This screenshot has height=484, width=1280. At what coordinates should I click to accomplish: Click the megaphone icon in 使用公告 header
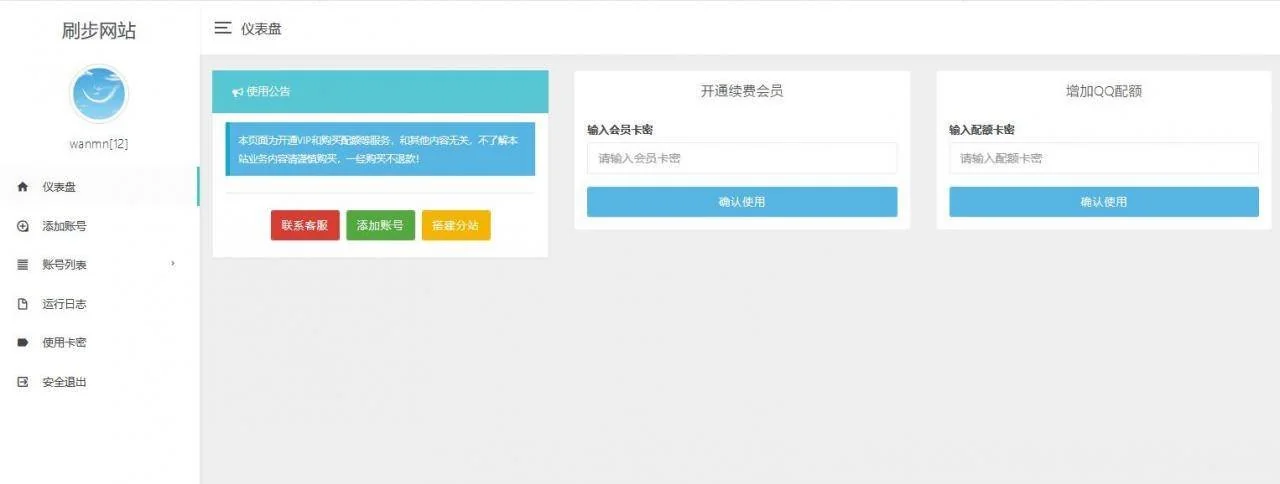click(x=237, y=92)
